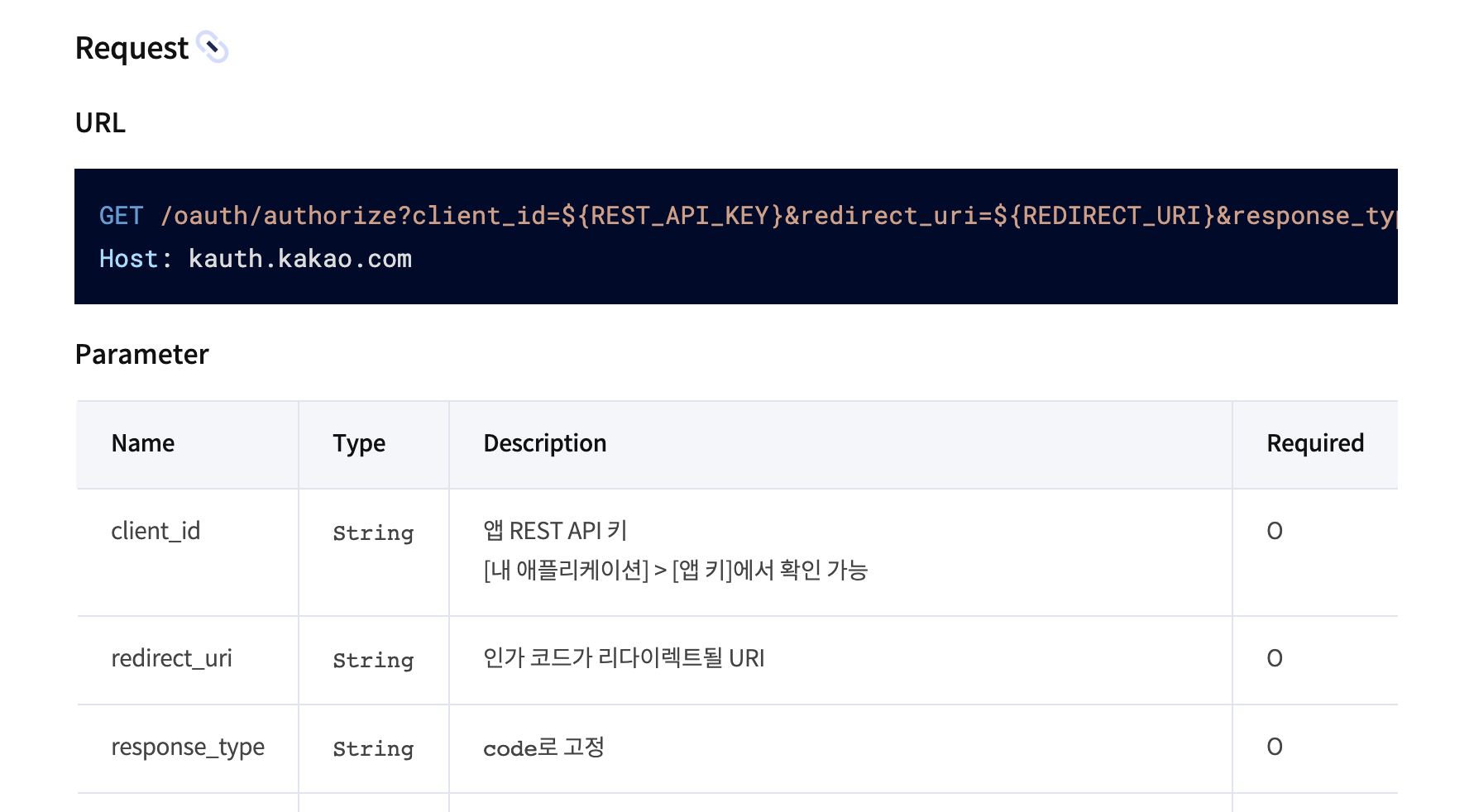Click the client_id parameter name

(156, 531)
